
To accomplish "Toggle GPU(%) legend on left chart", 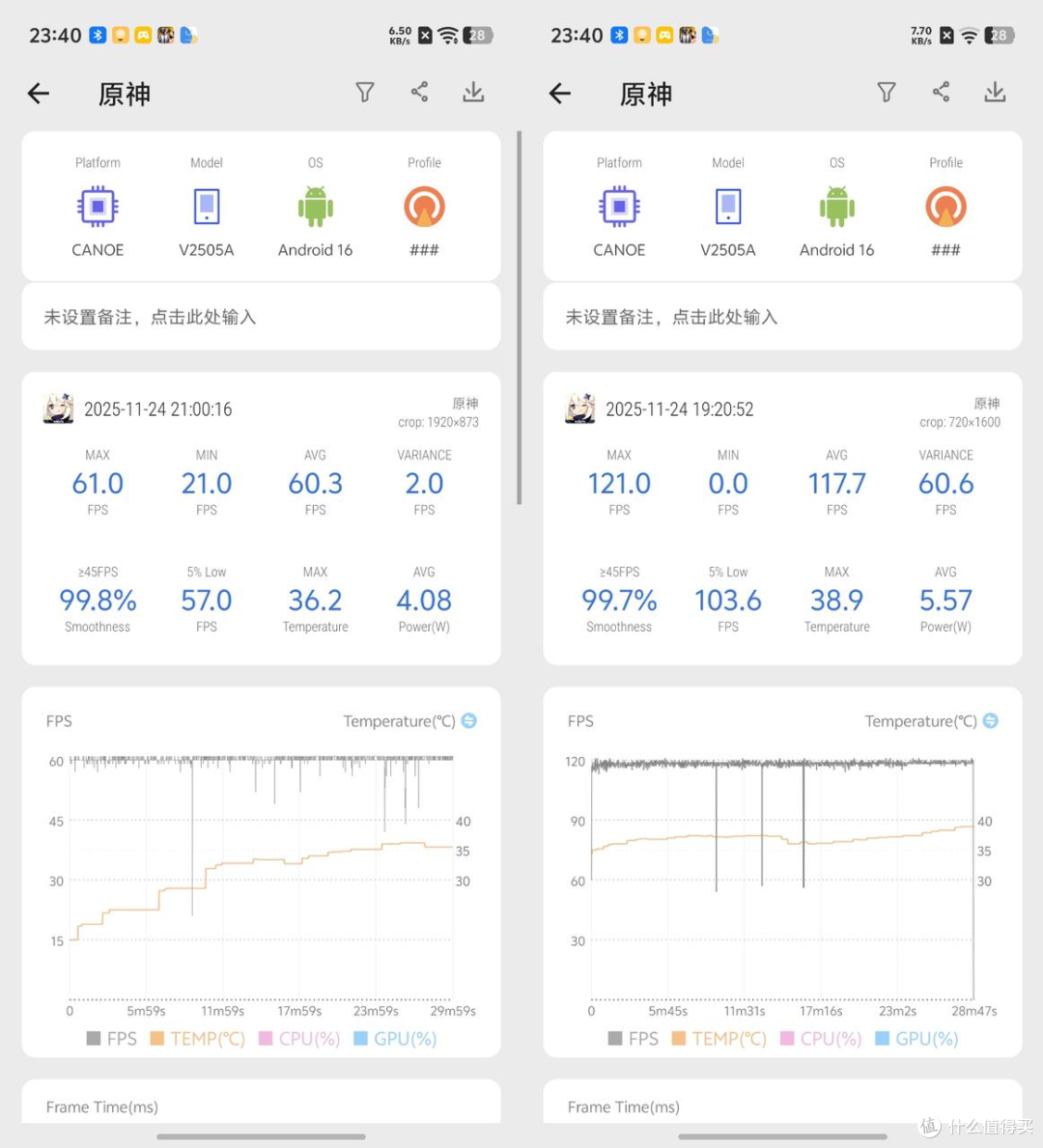I will (x=396, y=1039).
